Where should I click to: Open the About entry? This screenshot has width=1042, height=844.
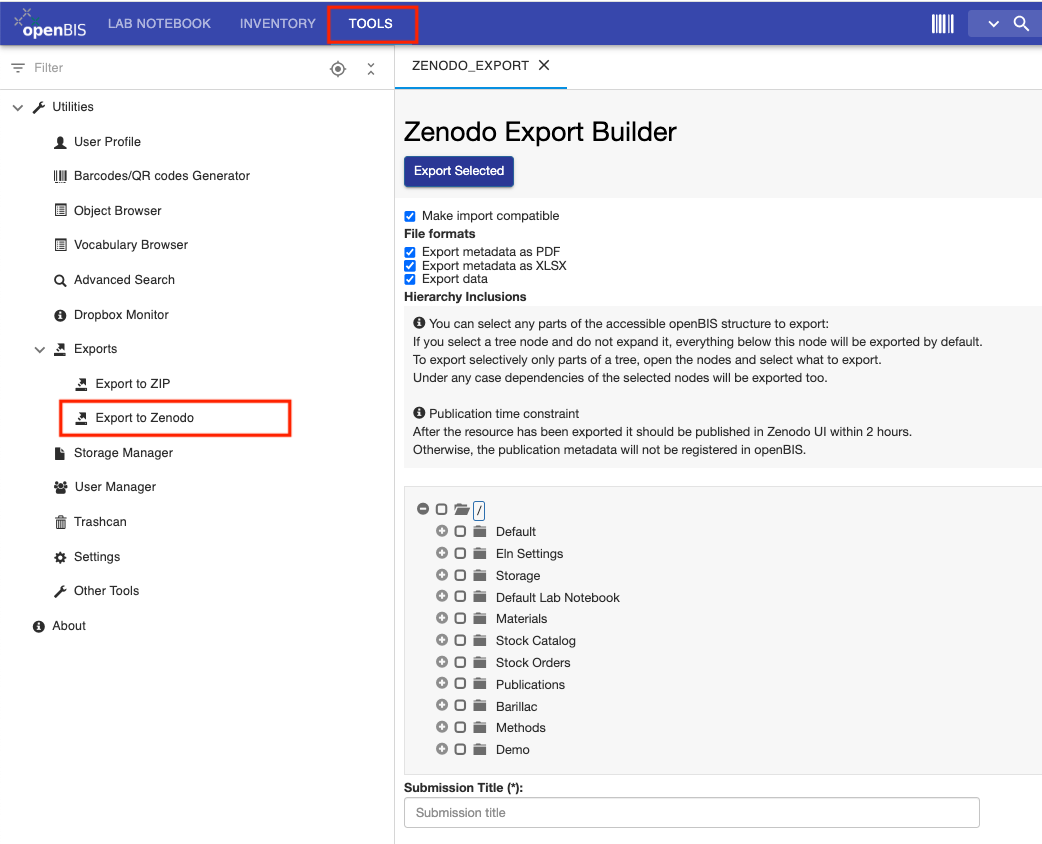pos(69,626)
